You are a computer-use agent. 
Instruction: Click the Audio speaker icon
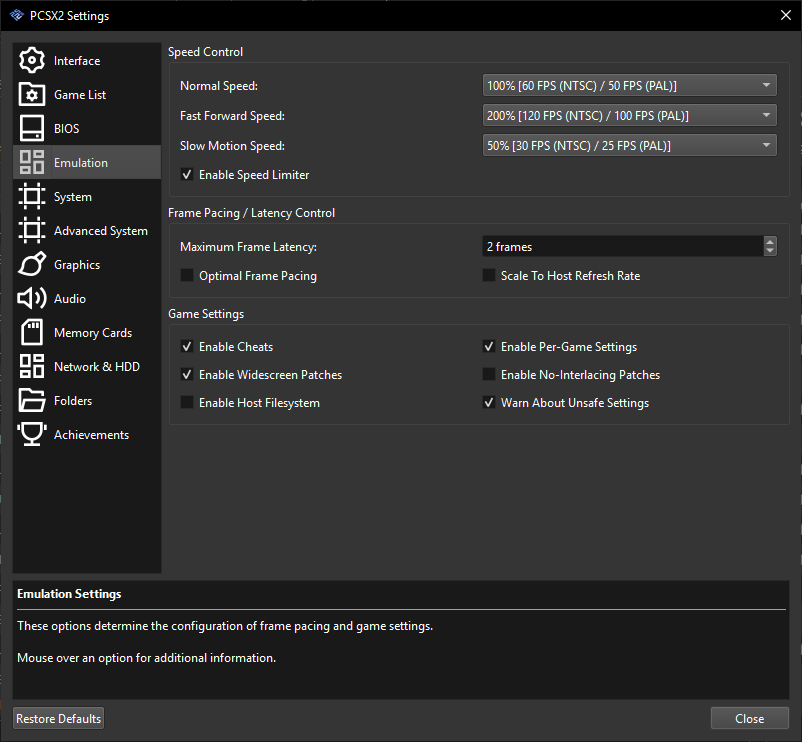pyautogui.click(x=30, y=298)
